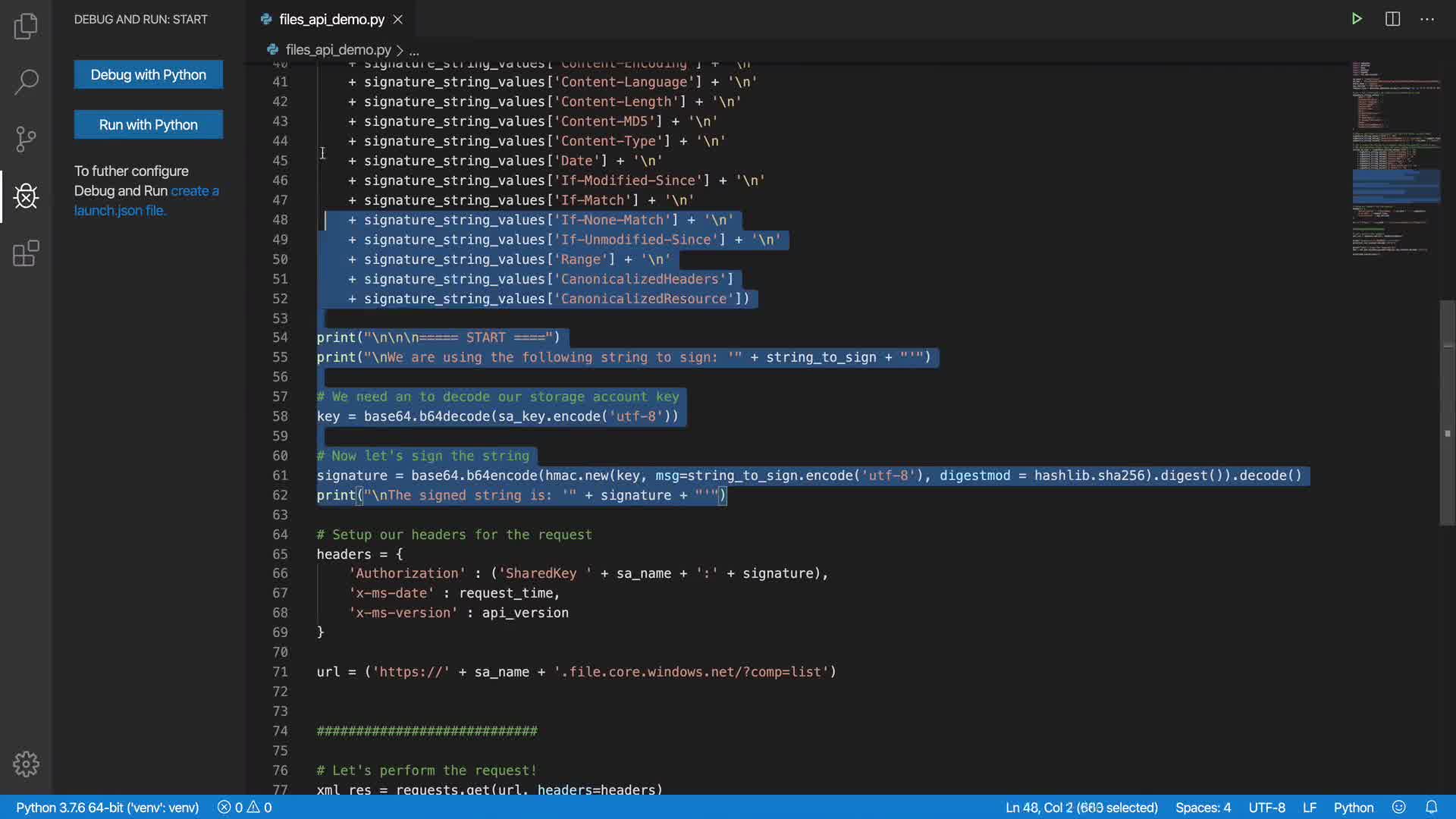Viewport: 1456px width, 819px height.
Task: Open notifications bell in status bar
Action: 1431,807
